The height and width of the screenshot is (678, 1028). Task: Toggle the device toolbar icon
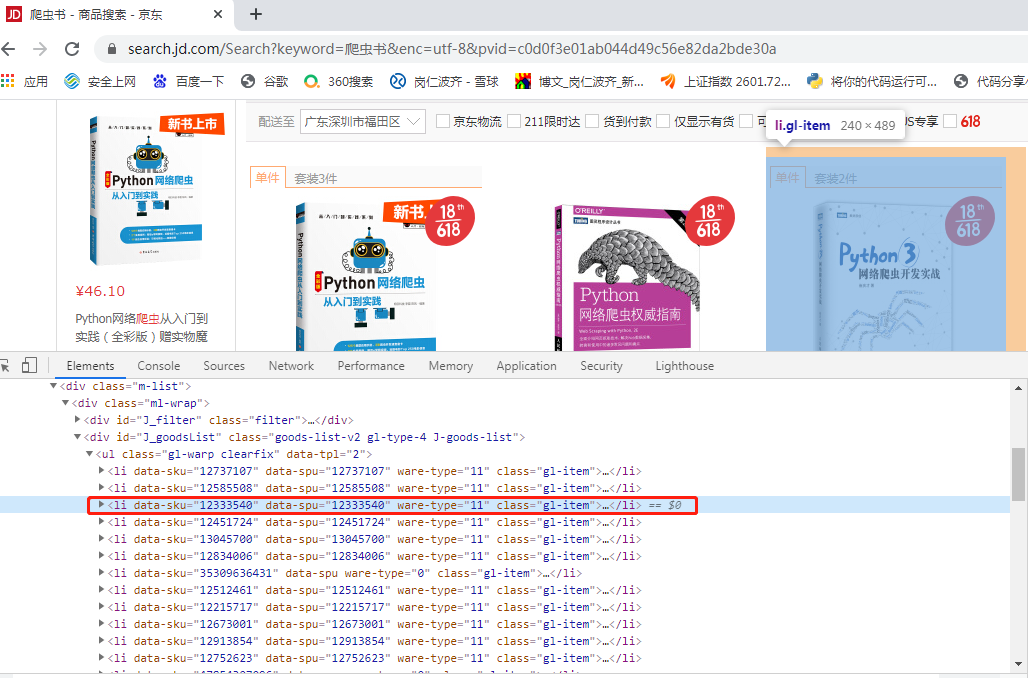30,365
